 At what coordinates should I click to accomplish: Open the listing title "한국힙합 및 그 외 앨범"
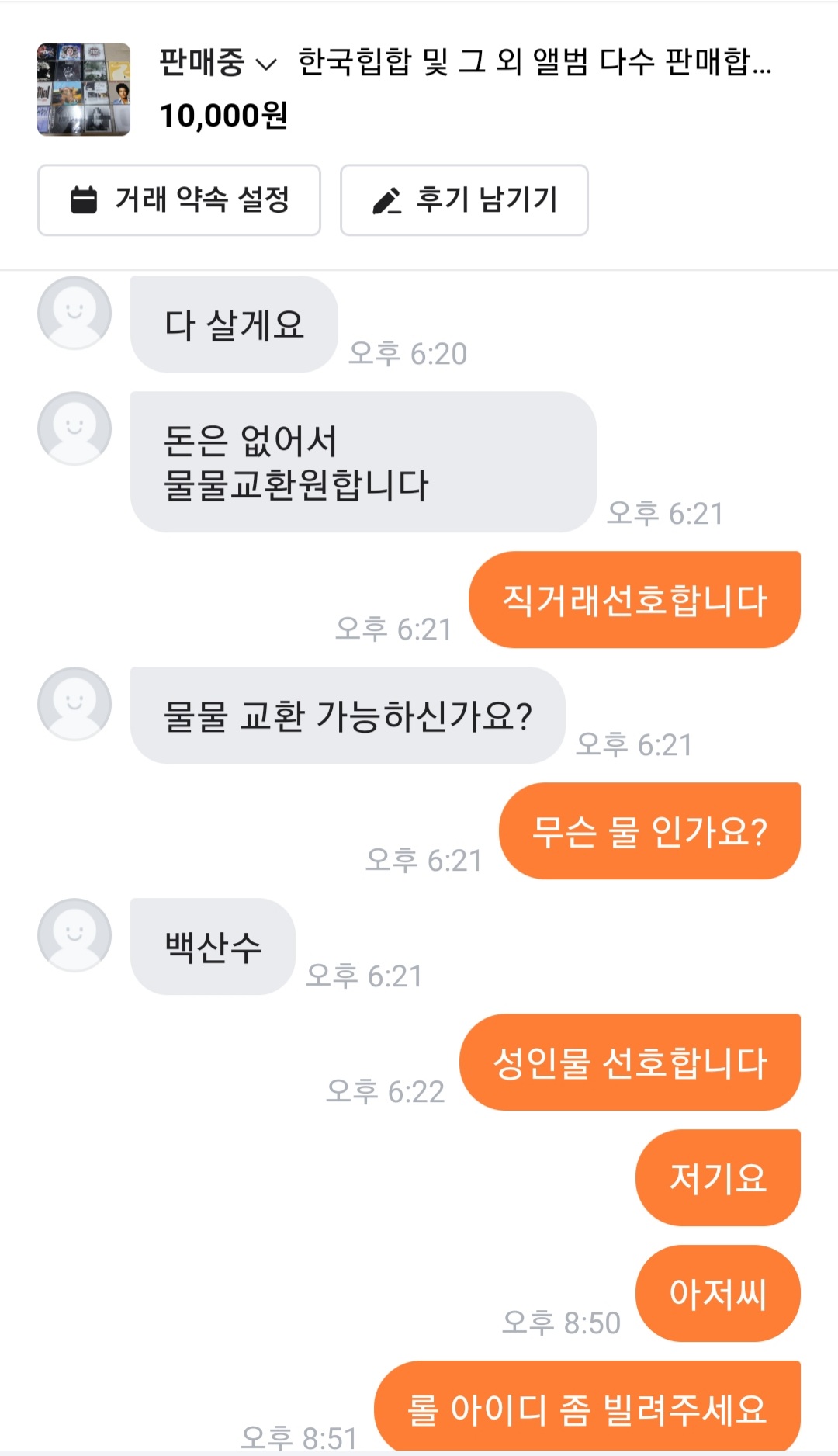tap(534, 63)
